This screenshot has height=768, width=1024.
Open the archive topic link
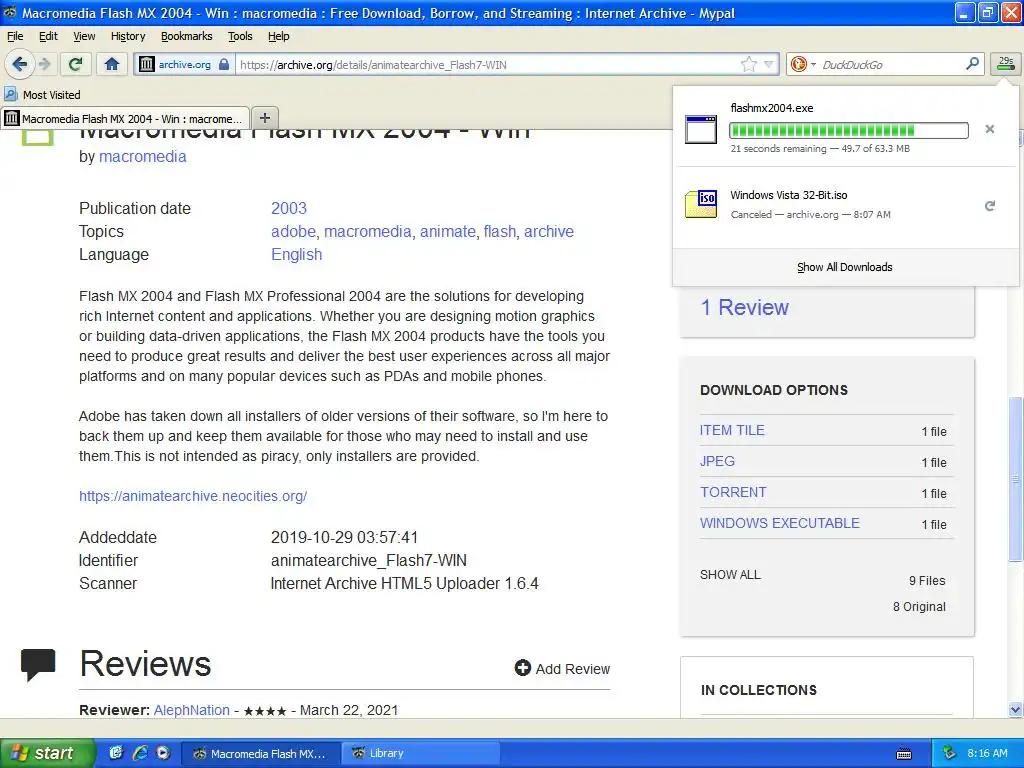[x=549, y=232]
